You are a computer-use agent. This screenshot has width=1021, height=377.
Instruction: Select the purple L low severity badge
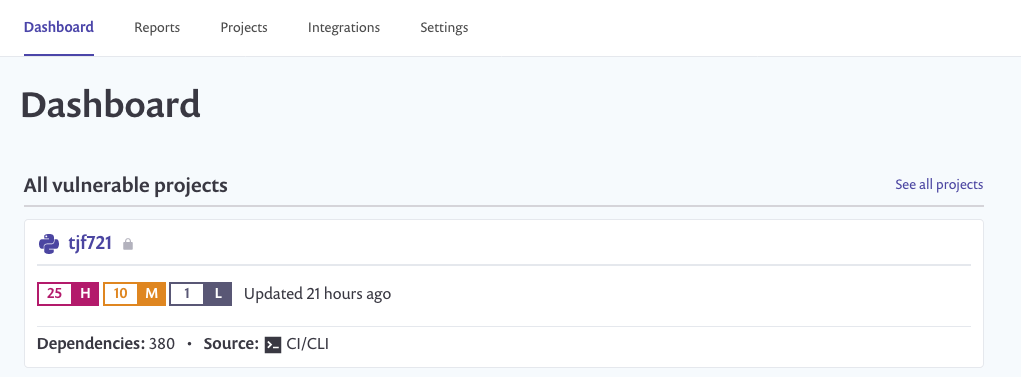click(x=218, y=294)
